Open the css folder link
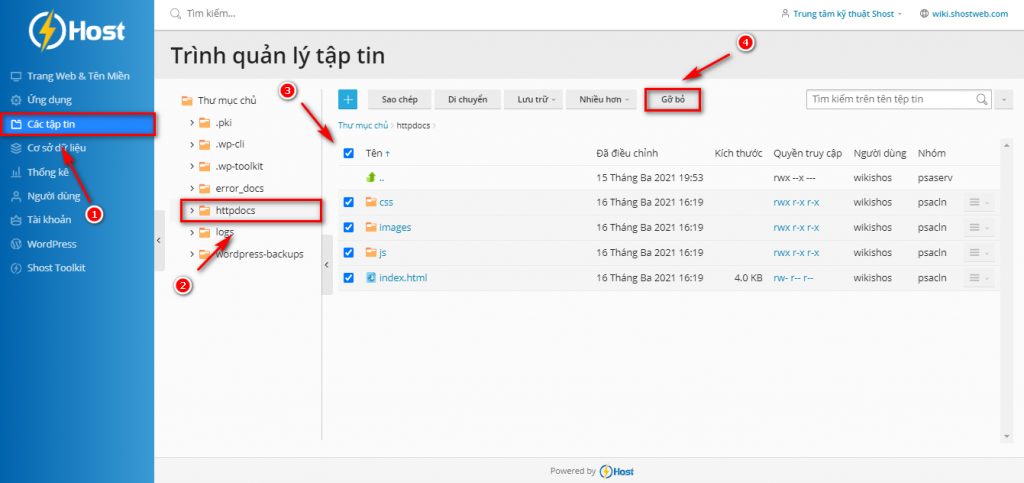Viewport: 1024px width, 483px height. (x=386, y=202)
